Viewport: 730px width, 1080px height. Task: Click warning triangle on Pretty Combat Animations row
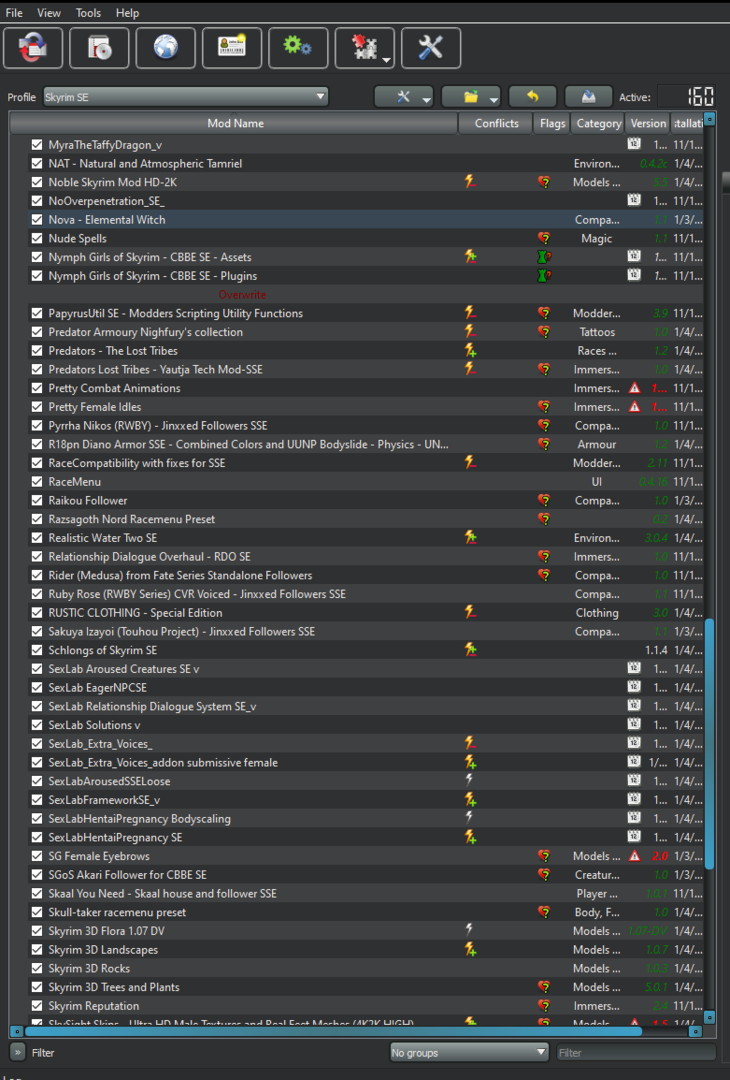635,388
